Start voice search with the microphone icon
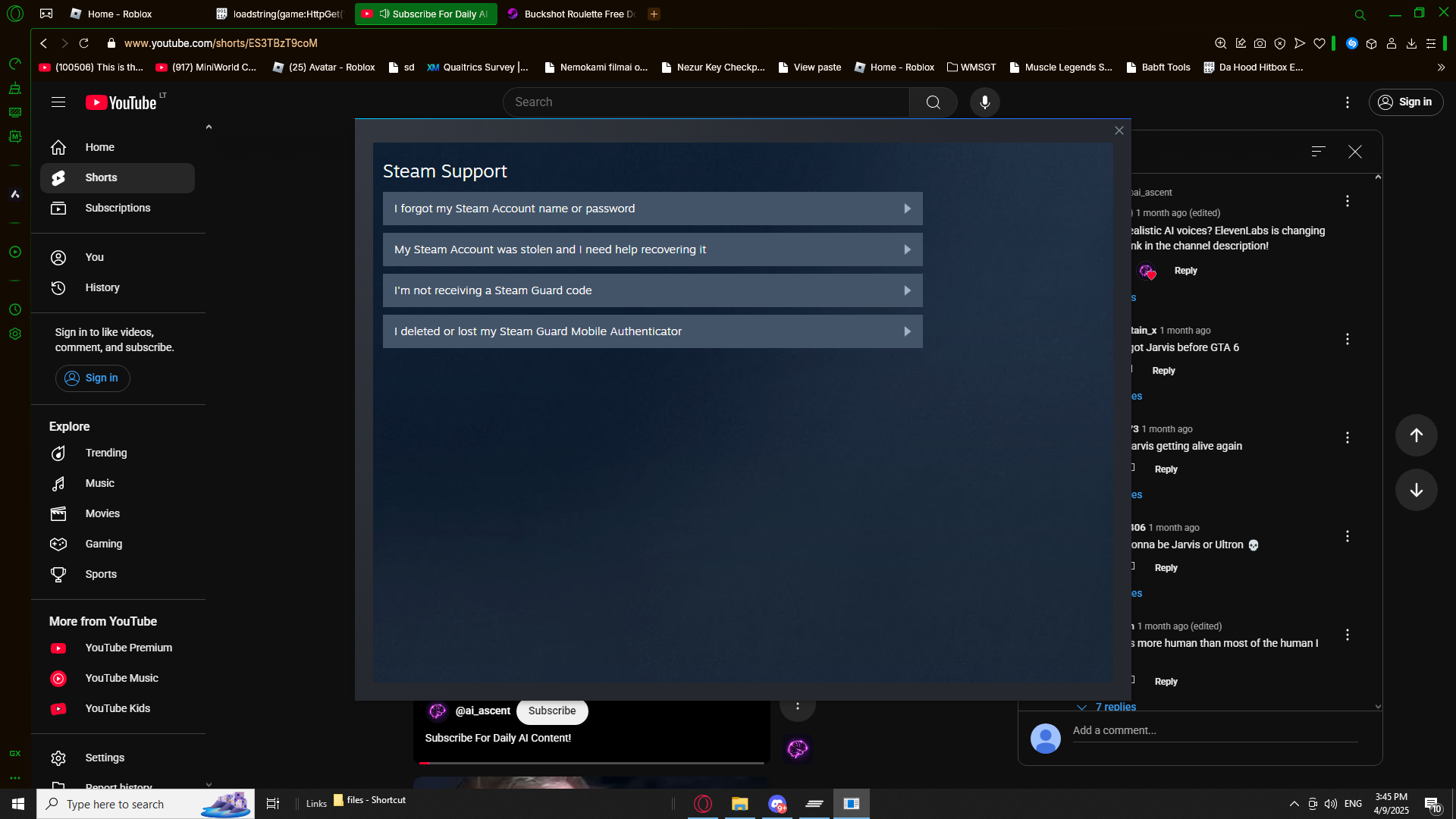This screenshot has height=819, width=1456. click(x=985, y=102)
